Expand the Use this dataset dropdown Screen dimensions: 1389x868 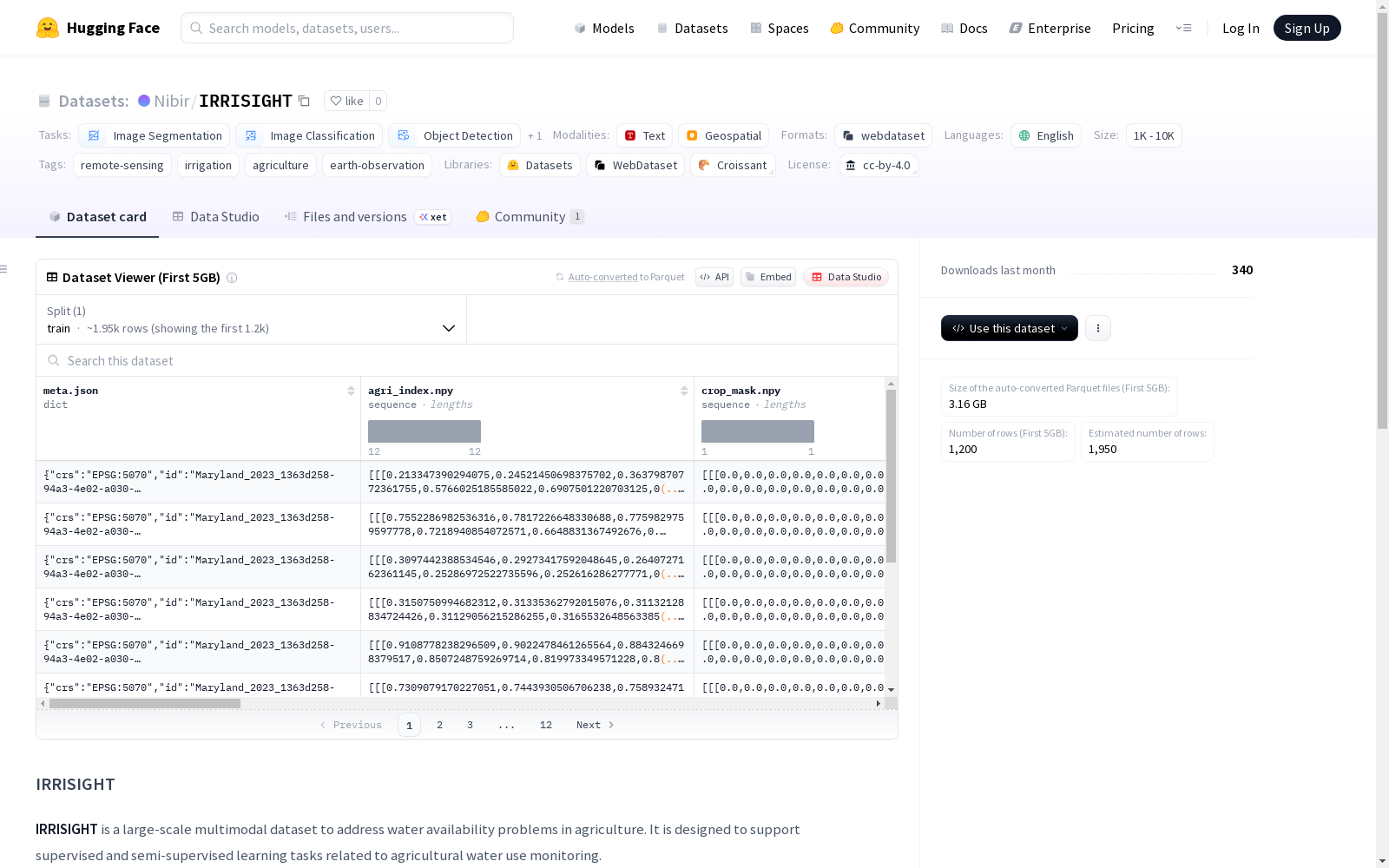pos(1010,328)
